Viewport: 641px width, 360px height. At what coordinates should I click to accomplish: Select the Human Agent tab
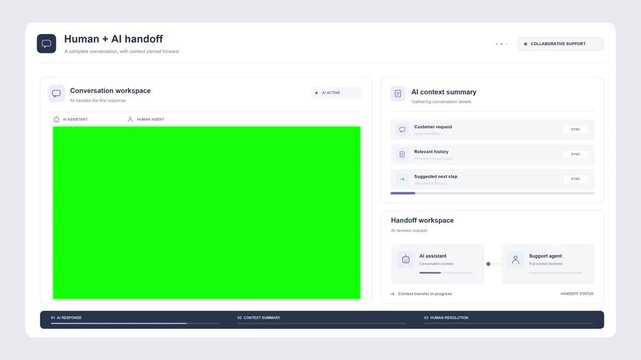click(146, 119)
